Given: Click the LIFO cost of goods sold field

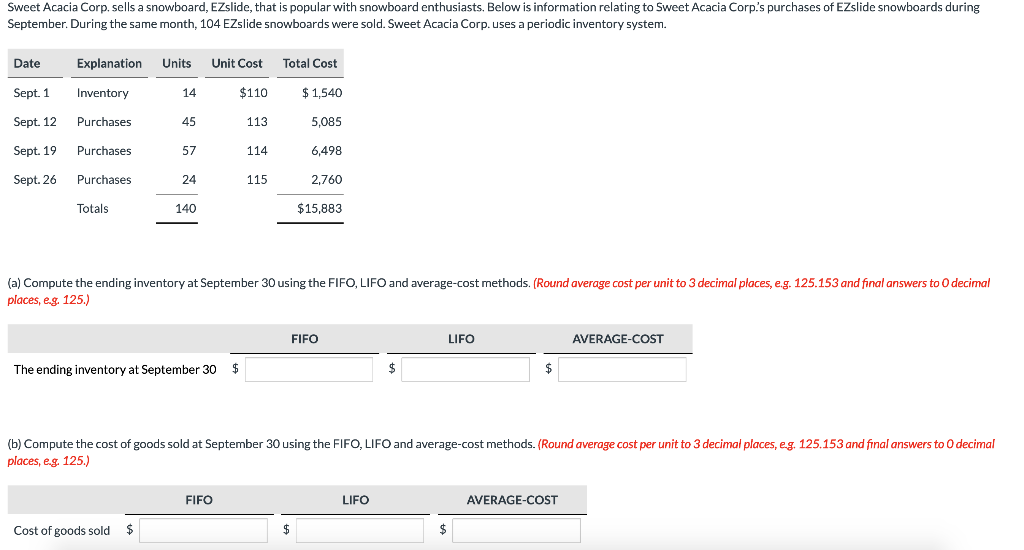Looking at the screenshot, I should pos(360,530).
